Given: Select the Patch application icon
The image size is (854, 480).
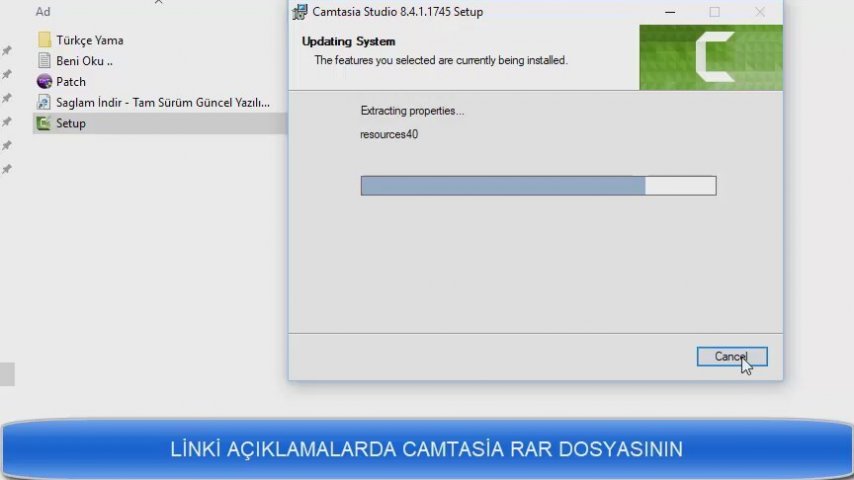Looking at the screenshot, I should point(44,81).
